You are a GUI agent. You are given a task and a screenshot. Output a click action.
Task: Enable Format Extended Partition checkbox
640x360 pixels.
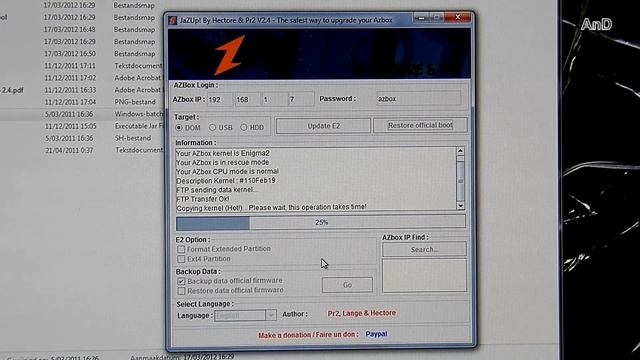(x=181, y=249)
